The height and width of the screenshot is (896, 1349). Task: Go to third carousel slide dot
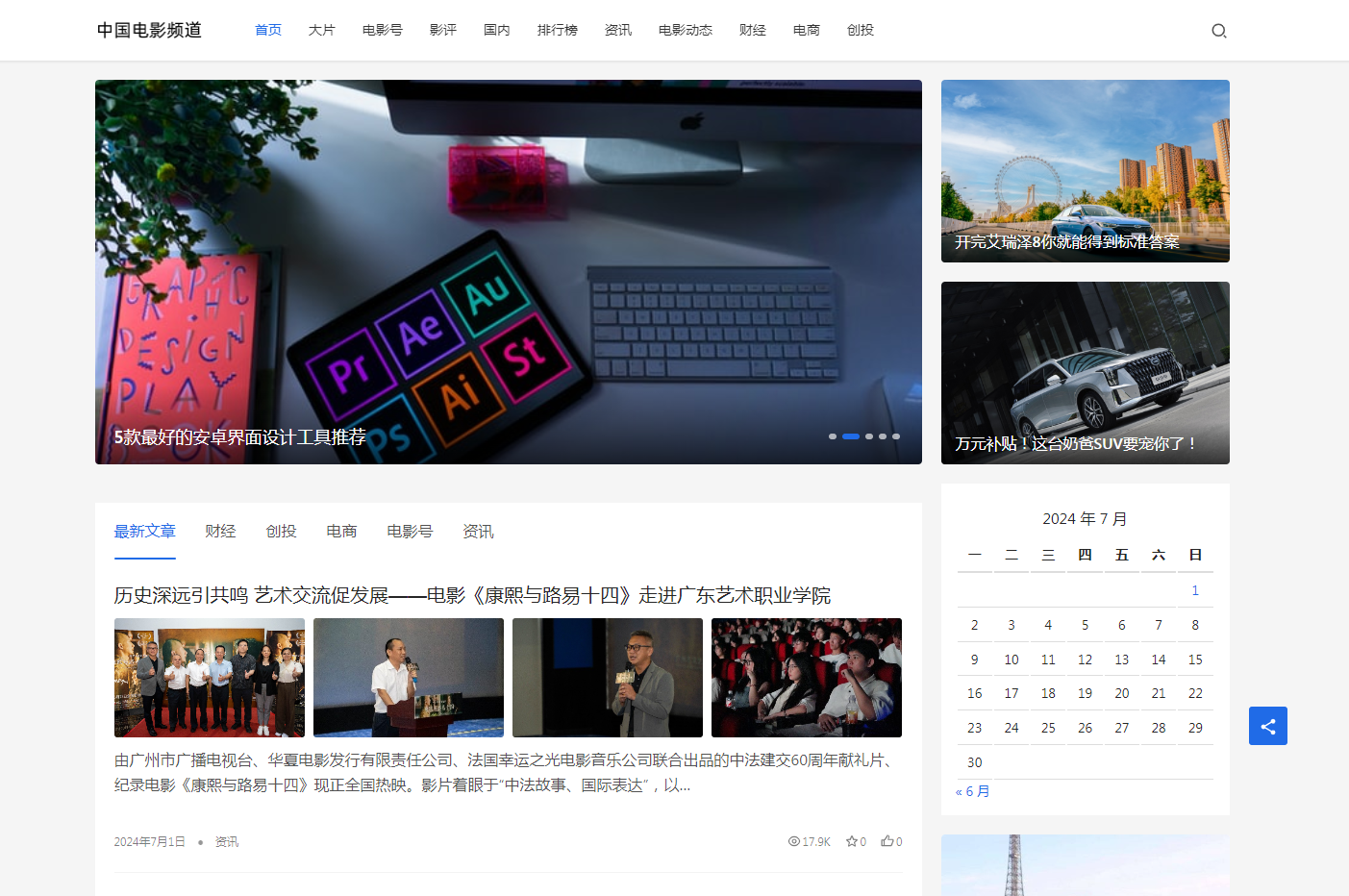(869, 436)
